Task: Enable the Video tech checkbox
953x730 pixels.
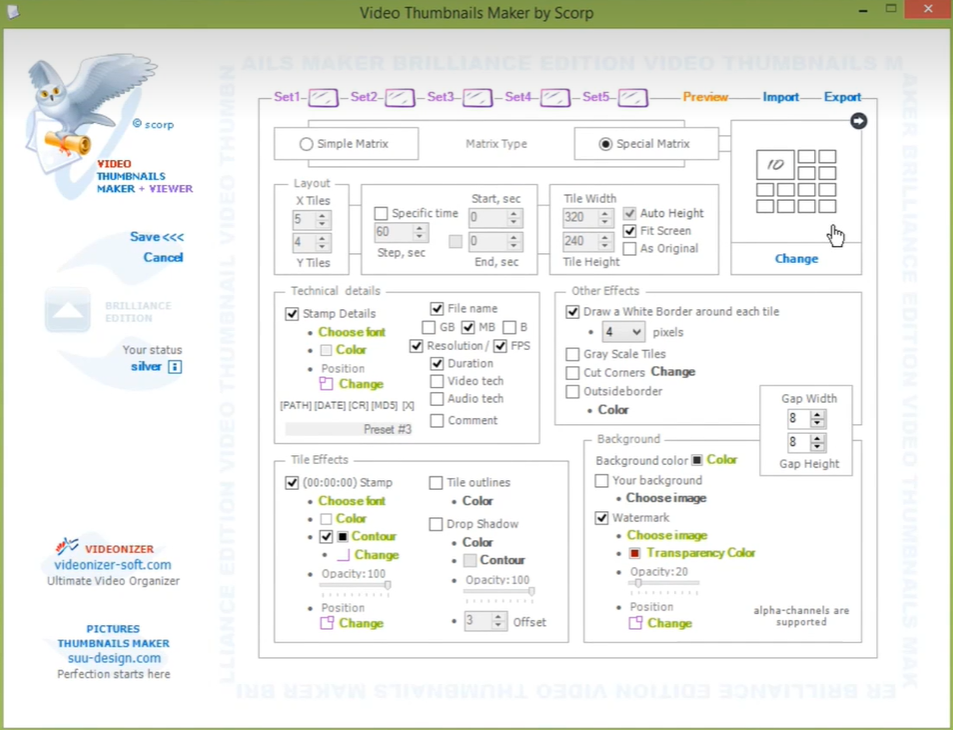Action: pyautogui.click(x=436, y=381)
